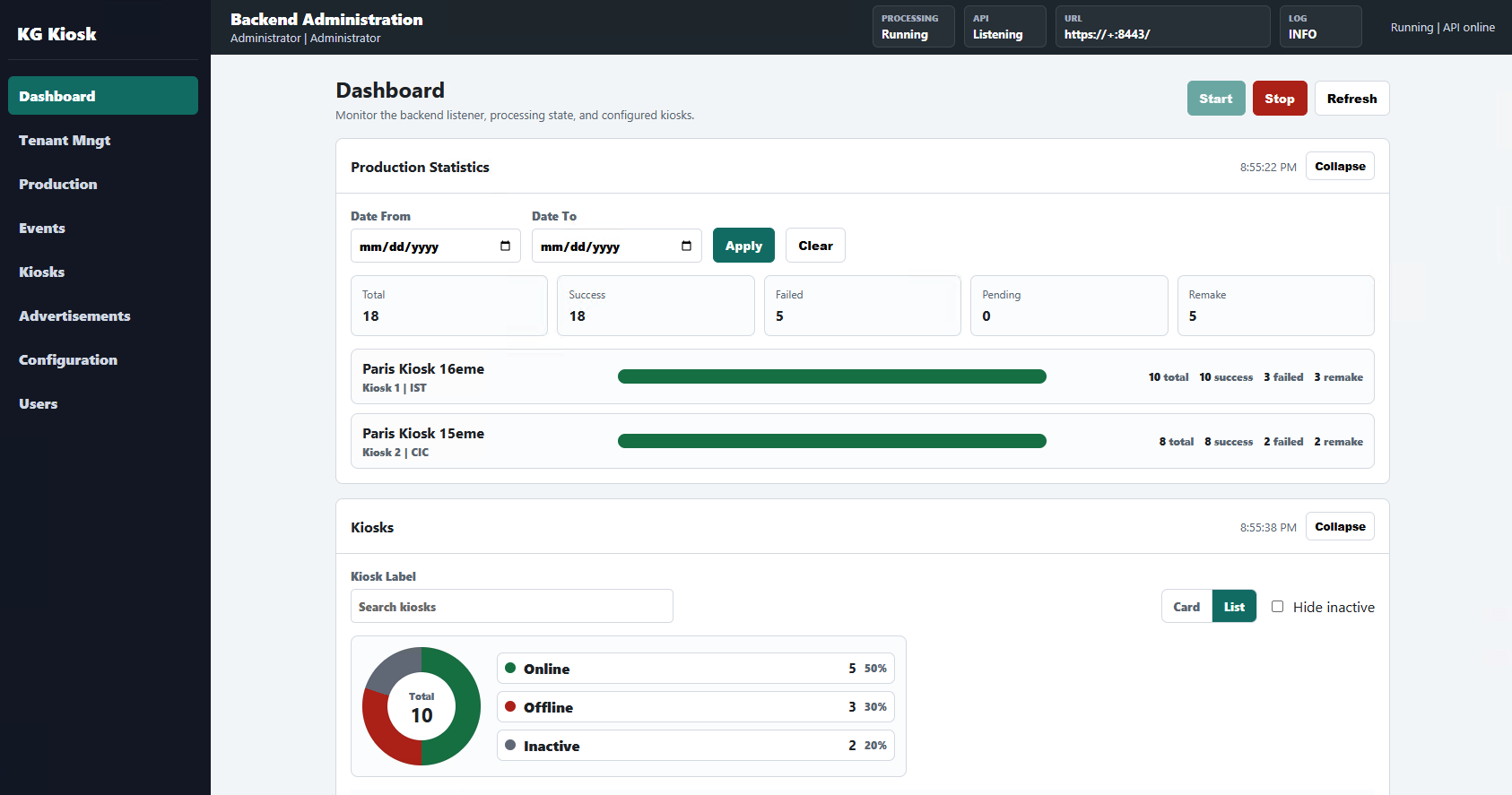Click Paris Kiosk 16eme progress bar

tap(832, 376)
